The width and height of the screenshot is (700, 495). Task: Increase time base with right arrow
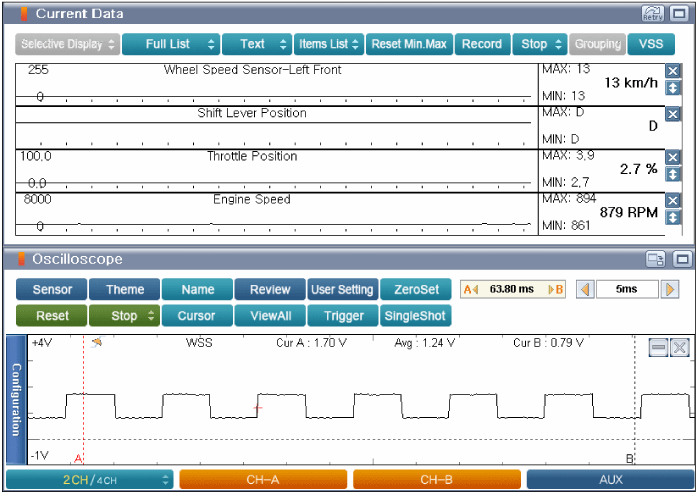pyautogui.click(x=670, y=290)
